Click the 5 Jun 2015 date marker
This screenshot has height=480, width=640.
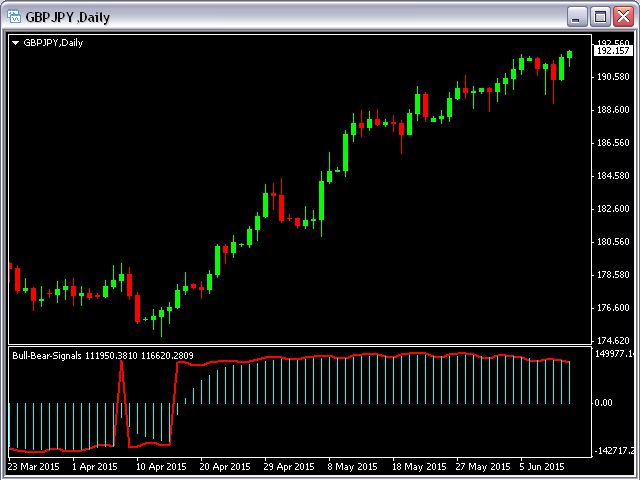(x=542, y=467)
